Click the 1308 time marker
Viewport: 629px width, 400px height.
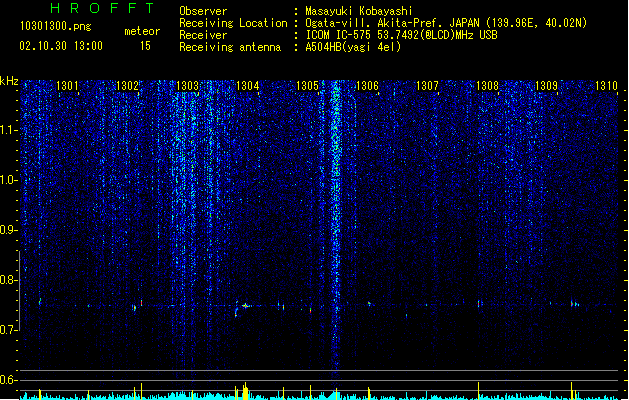pyautogui.click(x=487, y=85)
